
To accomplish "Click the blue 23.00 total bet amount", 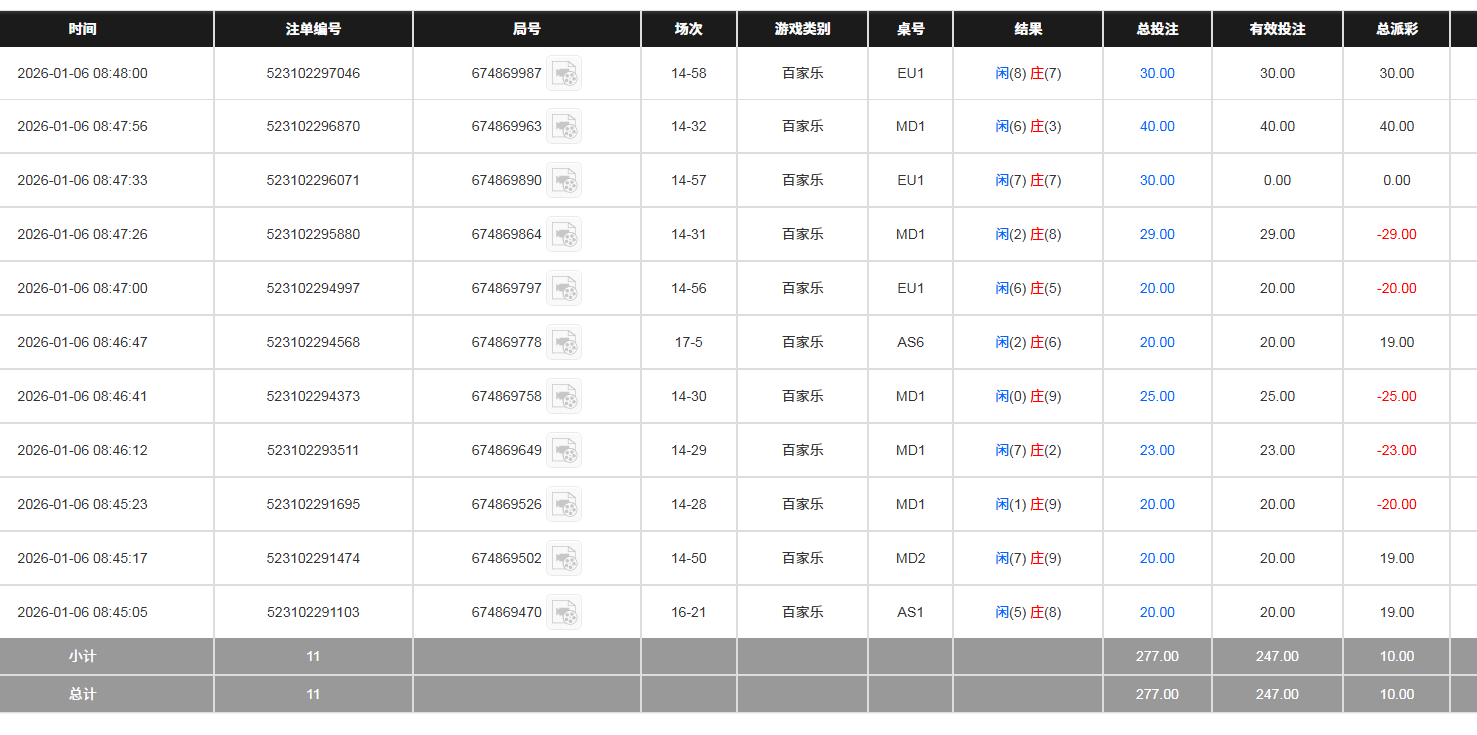I will [1157, 451].
